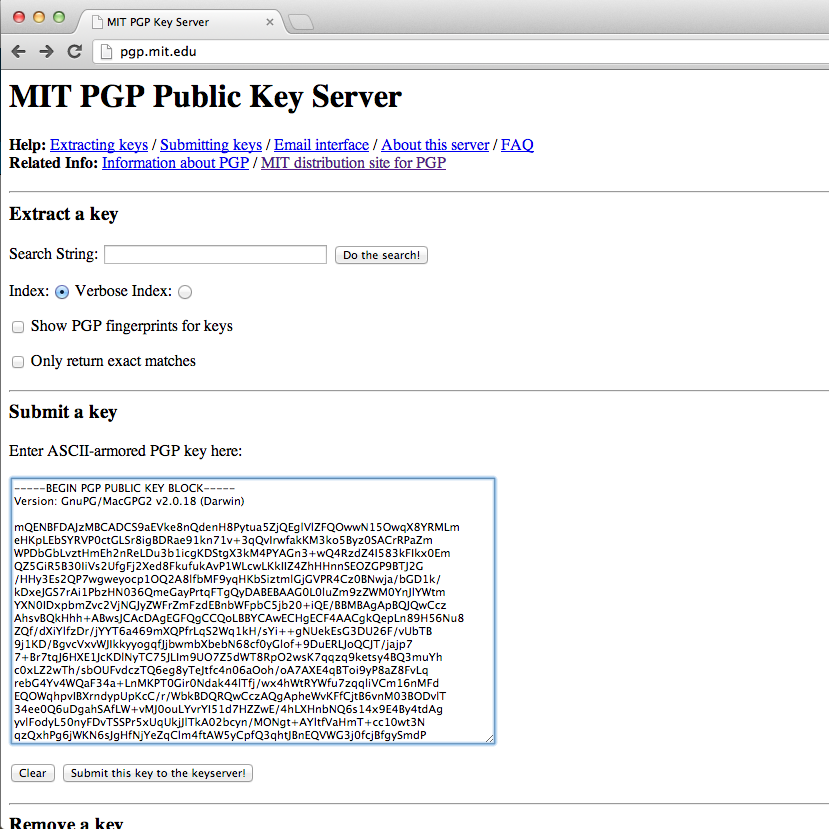The width and height of the screenshot is (829, 829).
Task: Click the browser forward arrow icon
Action: click(x=46, y=51)
